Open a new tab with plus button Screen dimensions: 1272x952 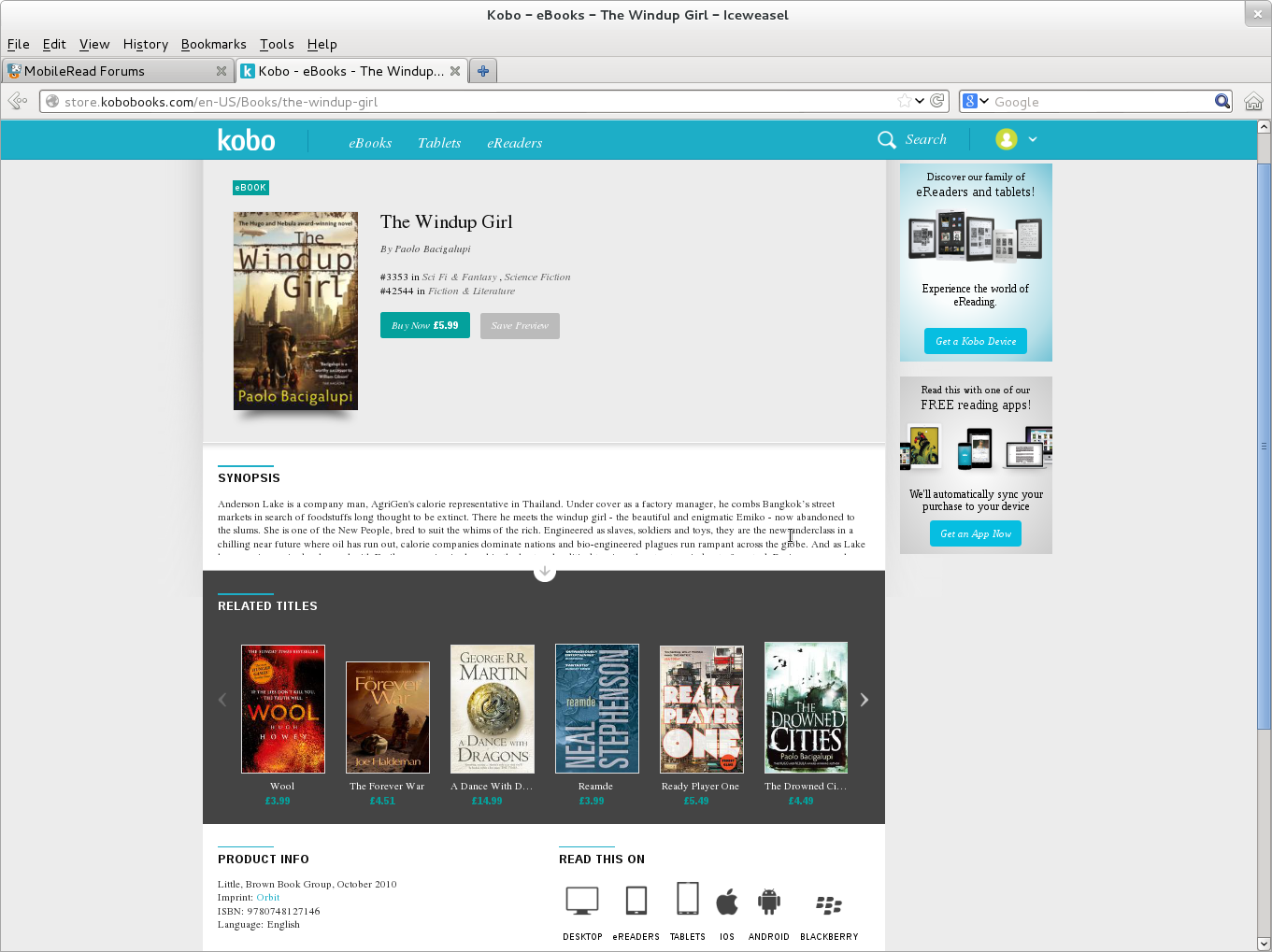coord(483,71)
